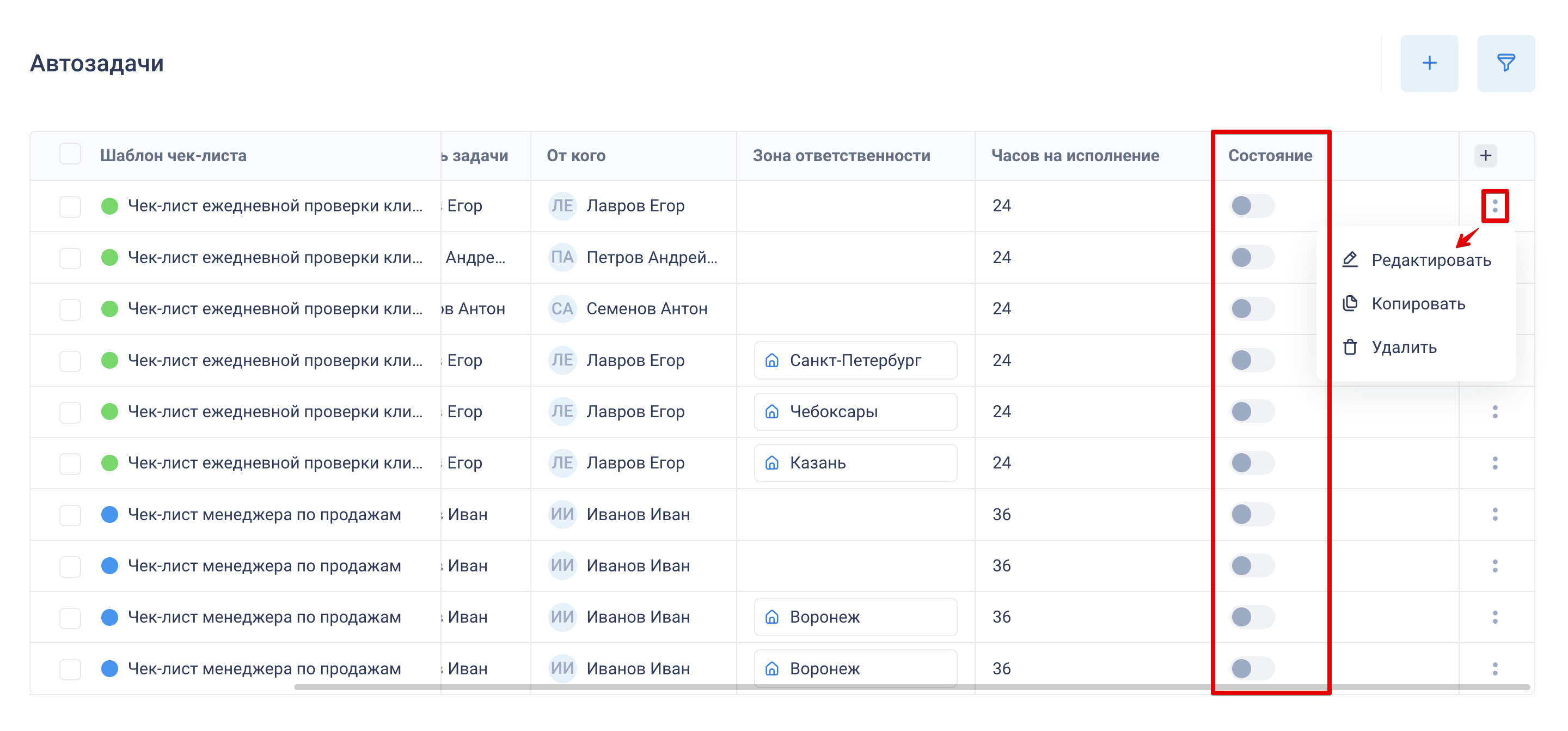Open the three-dot menu of the Чебоксары row
1568x731 pixels.
(x=1494, y=412)
